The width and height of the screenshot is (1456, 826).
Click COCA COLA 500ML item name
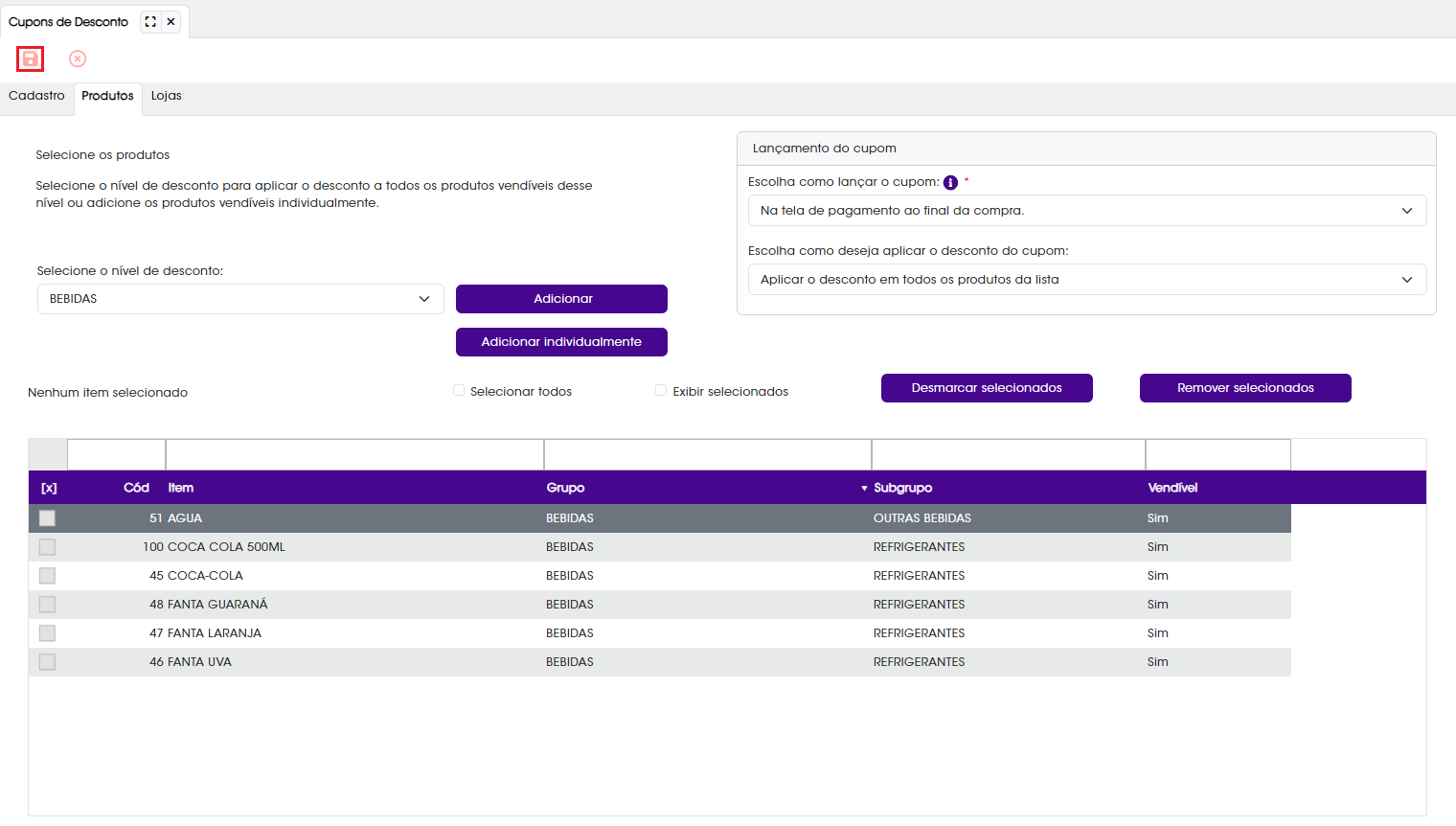[x=226, y=547]
